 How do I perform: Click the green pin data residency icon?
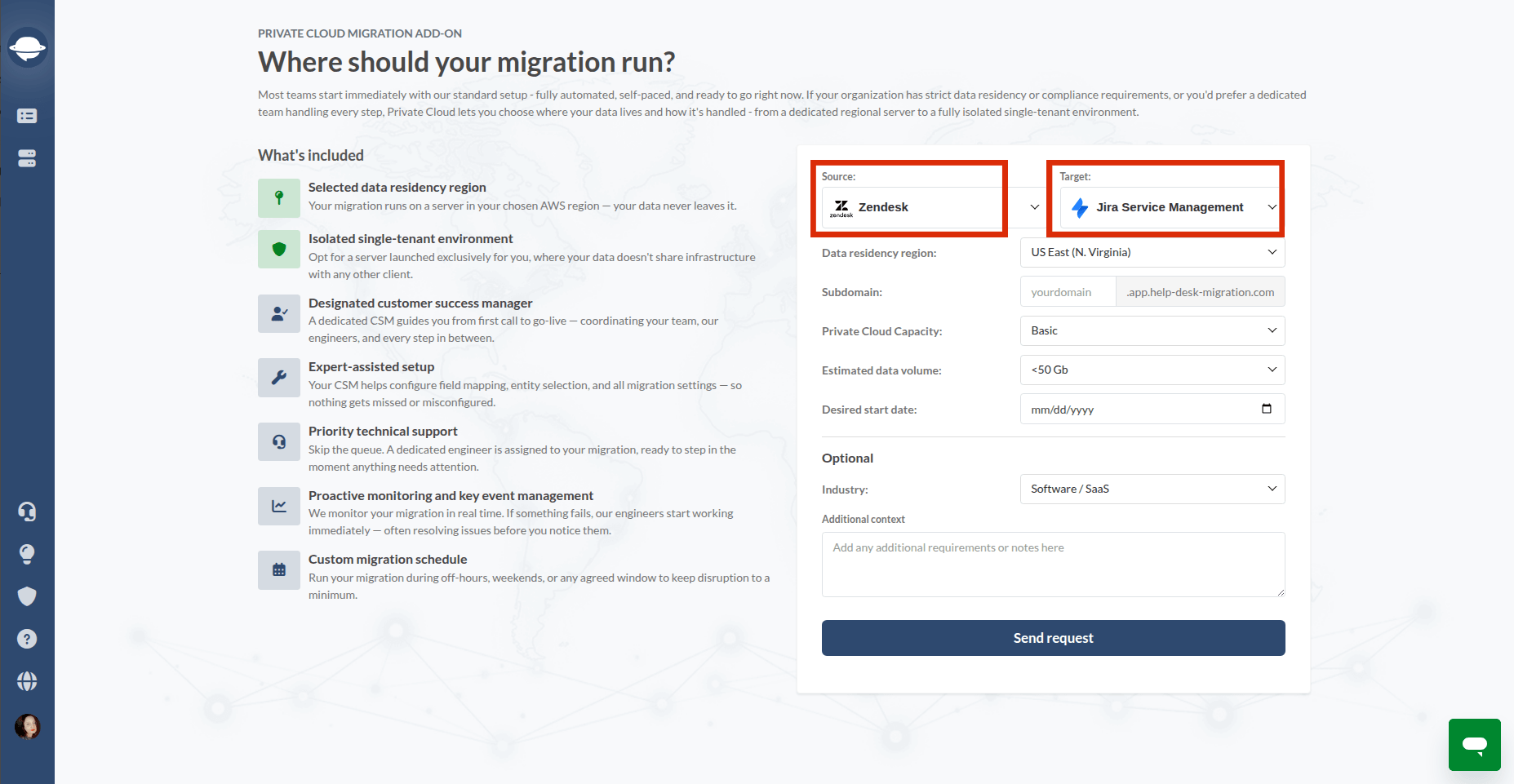coord(279,197)
